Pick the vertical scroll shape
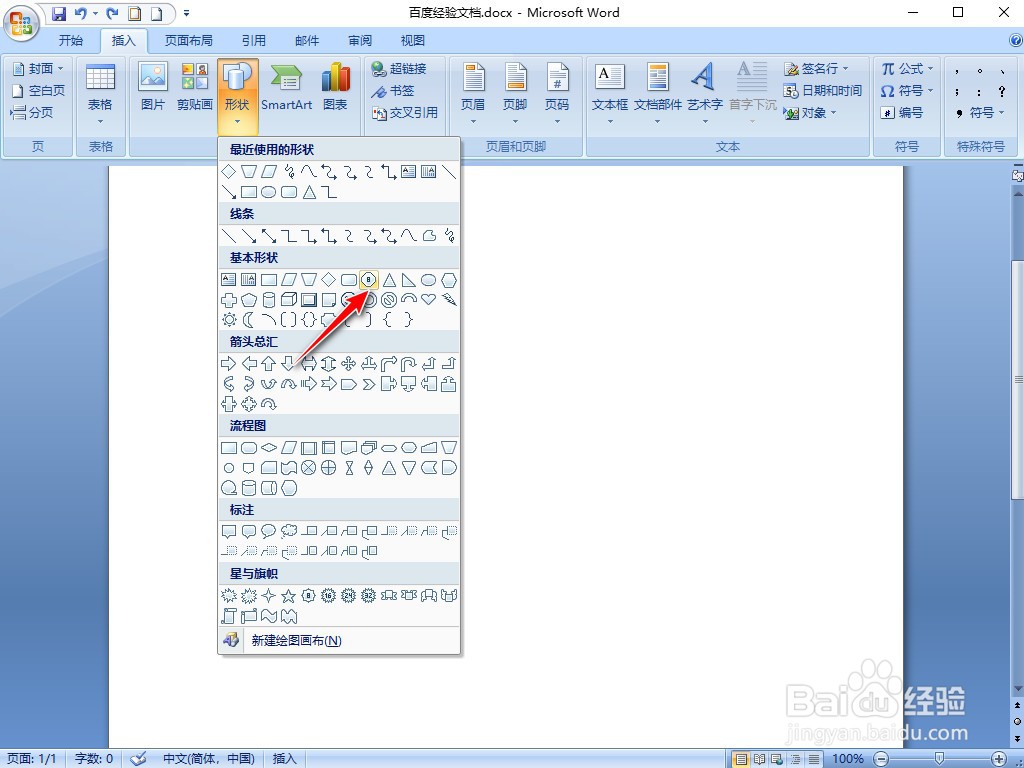 pyautogui.click(x=229, y=616)
